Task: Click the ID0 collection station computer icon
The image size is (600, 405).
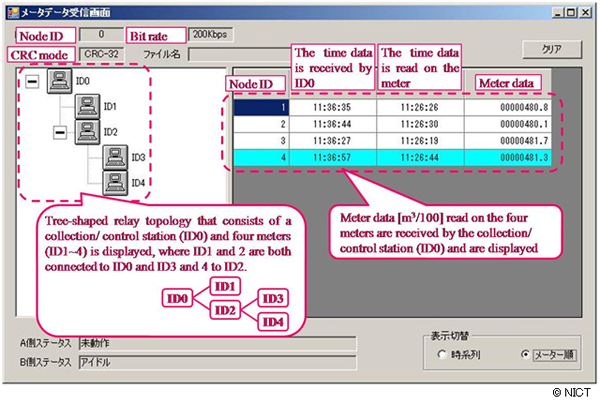Action: [x=57, y=81]
